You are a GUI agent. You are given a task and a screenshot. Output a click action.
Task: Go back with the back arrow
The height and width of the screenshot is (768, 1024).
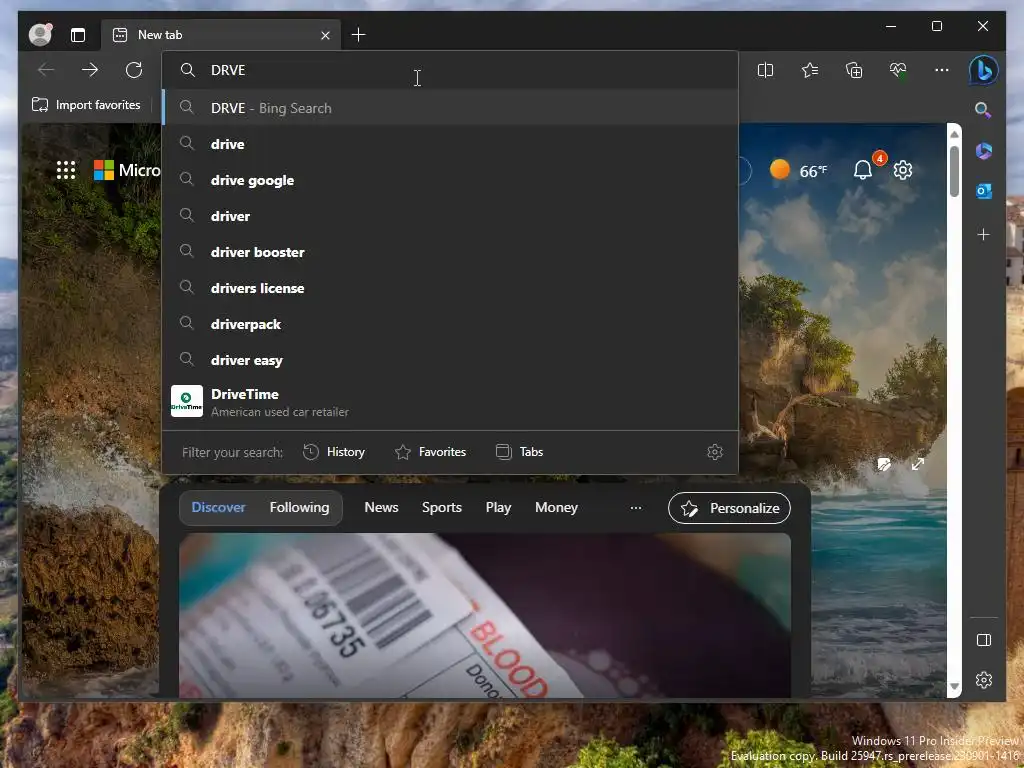pos(46,70)
